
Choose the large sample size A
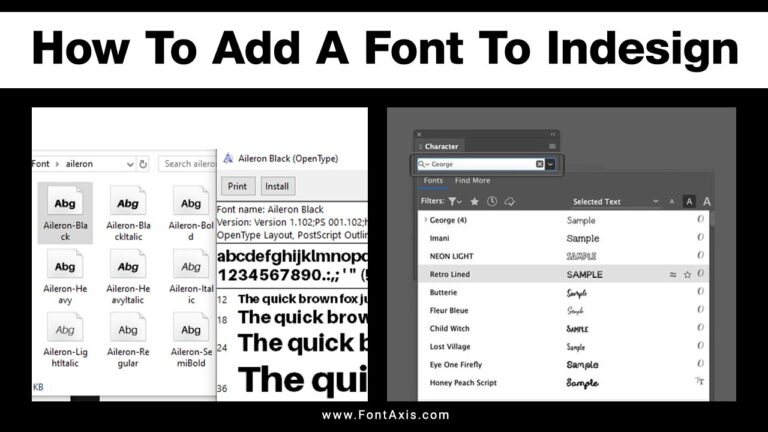(706, 202)
